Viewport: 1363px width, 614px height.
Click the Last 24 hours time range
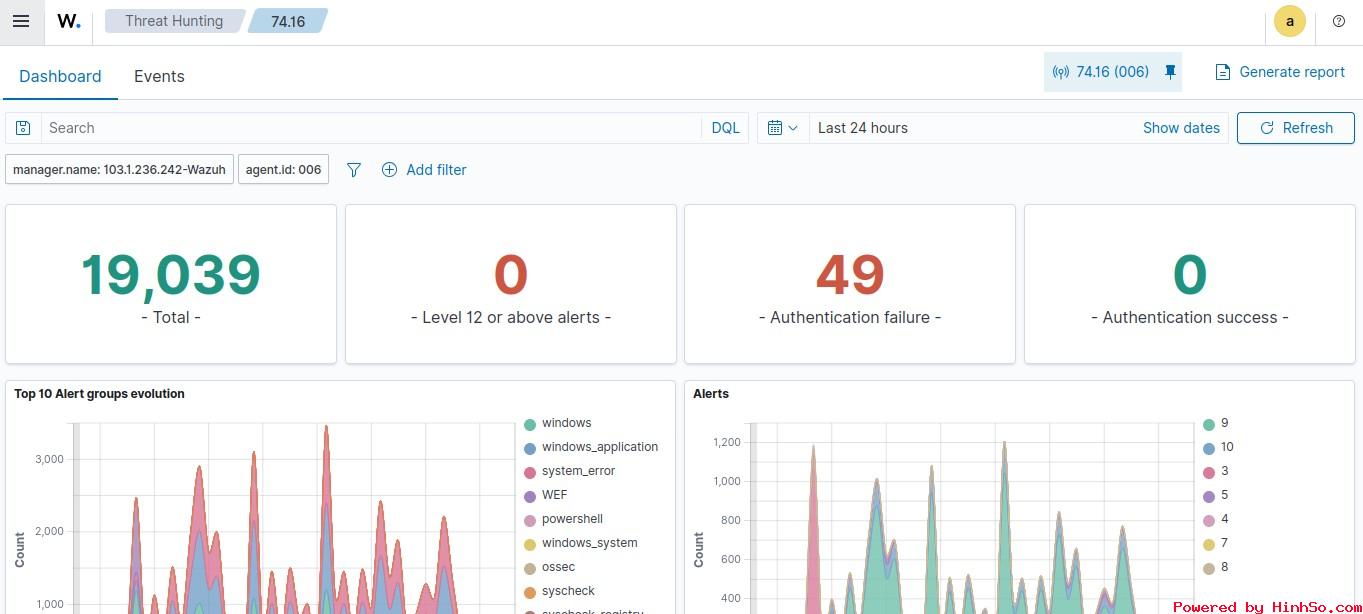pyautogui.click(x=863, y=128)
